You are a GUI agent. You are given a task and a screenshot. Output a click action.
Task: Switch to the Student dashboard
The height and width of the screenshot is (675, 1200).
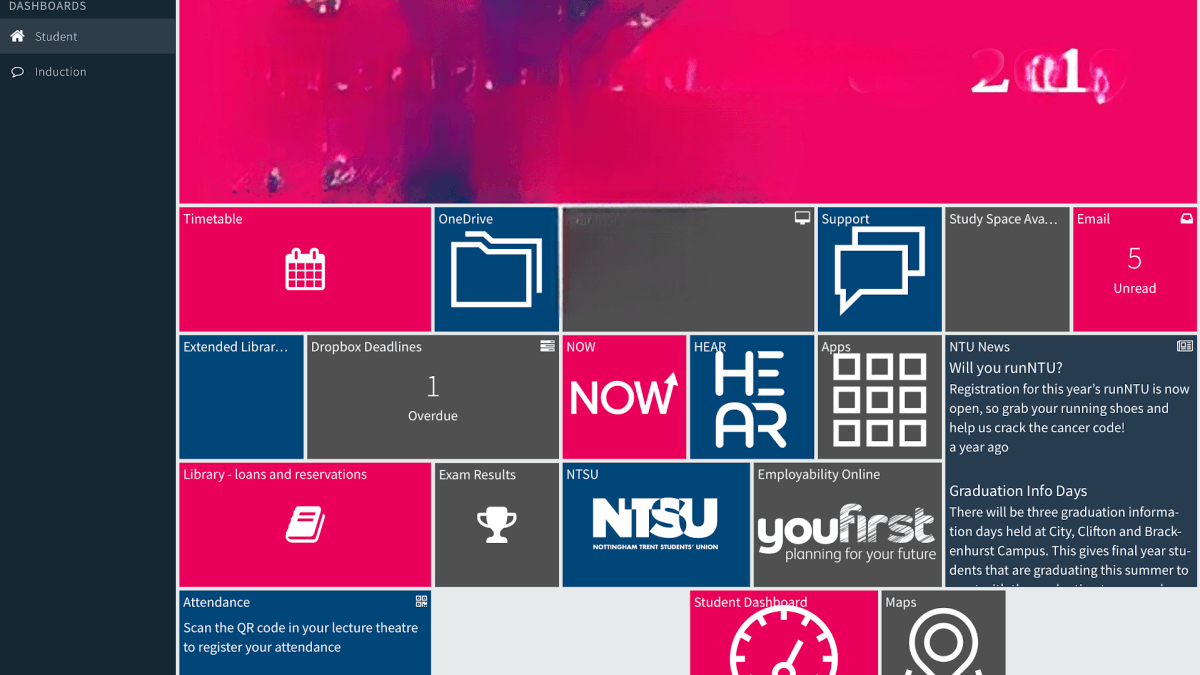click(54, 36)
